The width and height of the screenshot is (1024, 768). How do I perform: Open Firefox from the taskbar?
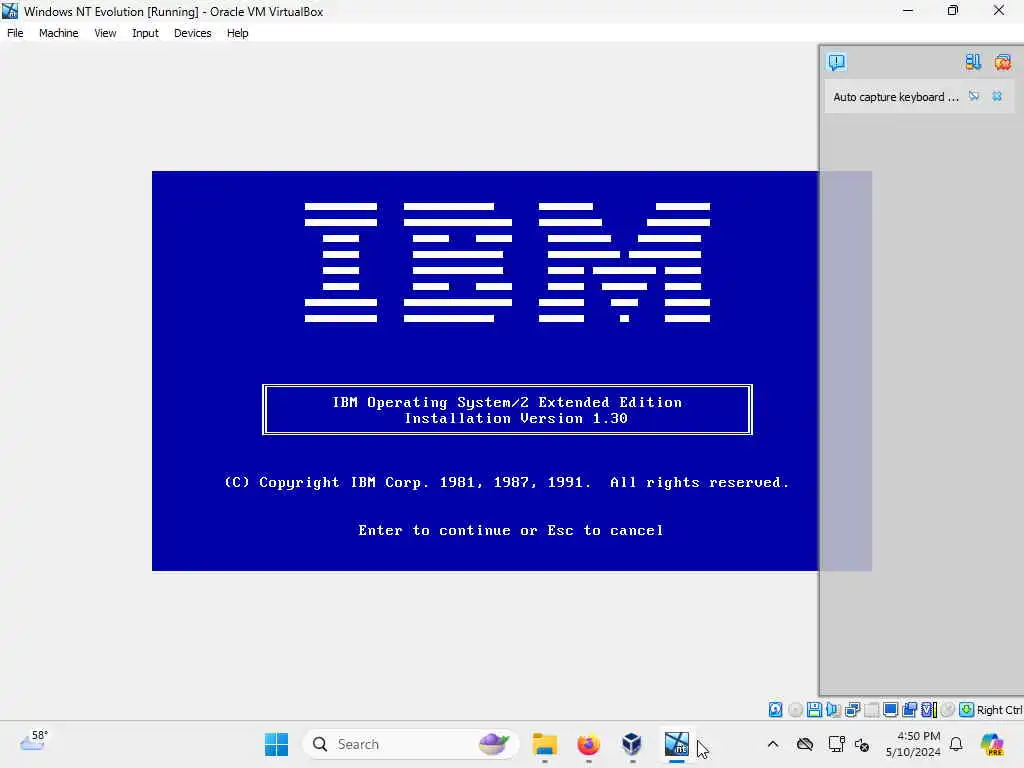588,744
